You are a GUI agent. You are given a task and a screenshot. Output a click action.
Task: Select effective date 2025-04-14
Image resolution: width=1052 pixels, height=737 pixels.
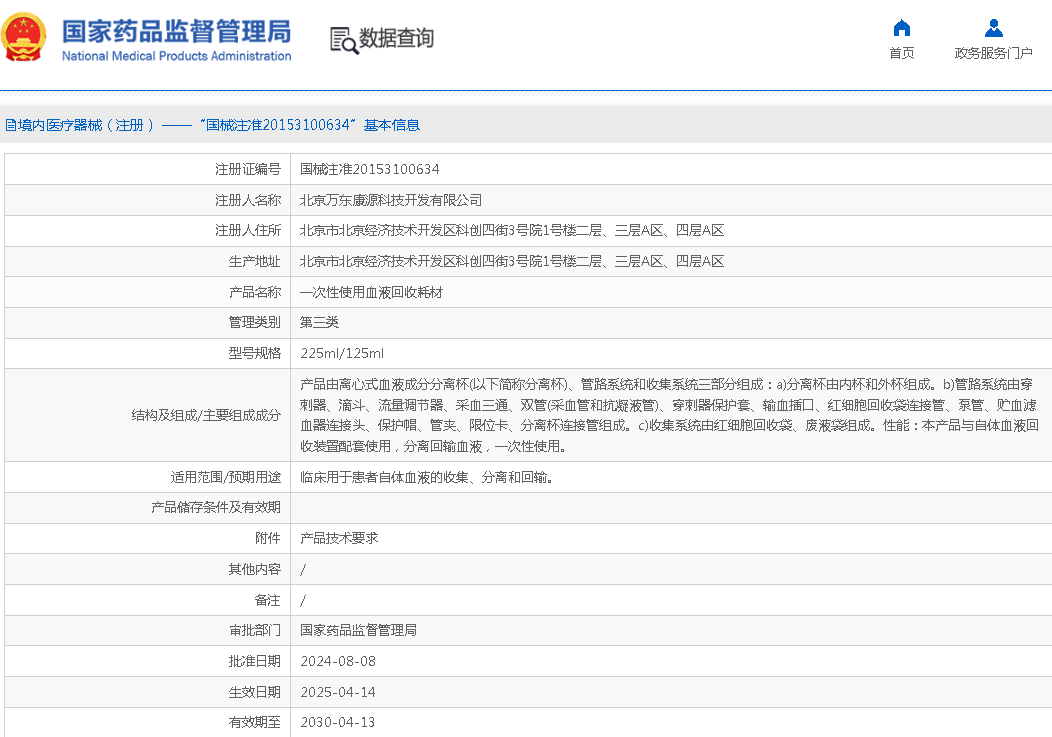click(338, 692)
